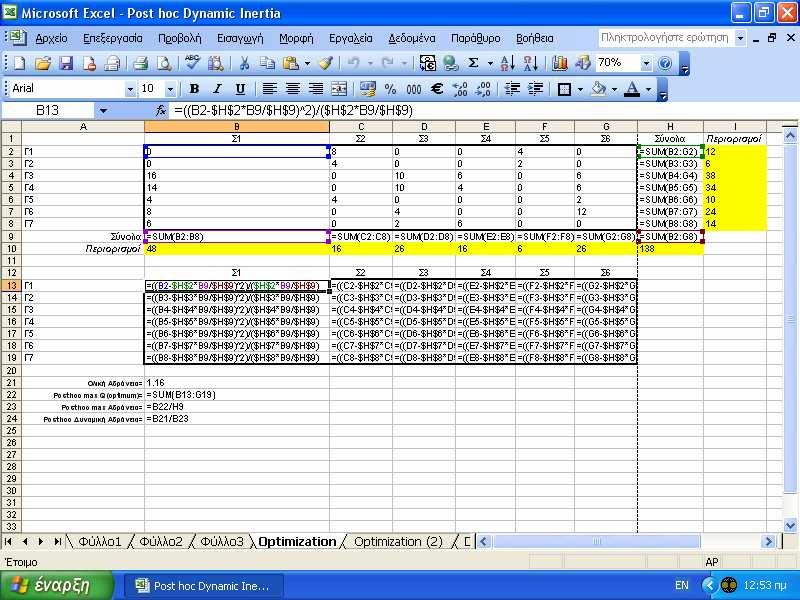Run spelling check icon
The height and width of the screenshot is (600, 800).
click(192, 63)
